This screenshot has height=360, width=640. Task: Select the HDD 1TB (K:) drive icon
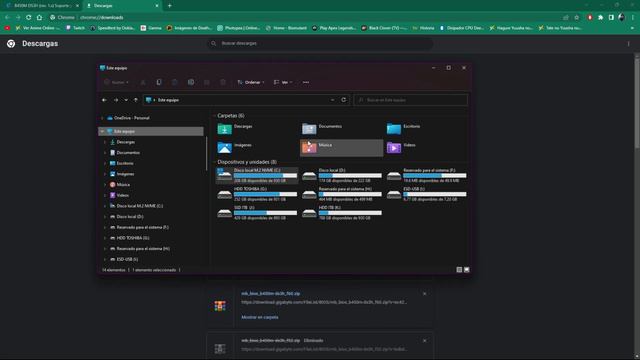pyautogui.click(x=309, y=213)
